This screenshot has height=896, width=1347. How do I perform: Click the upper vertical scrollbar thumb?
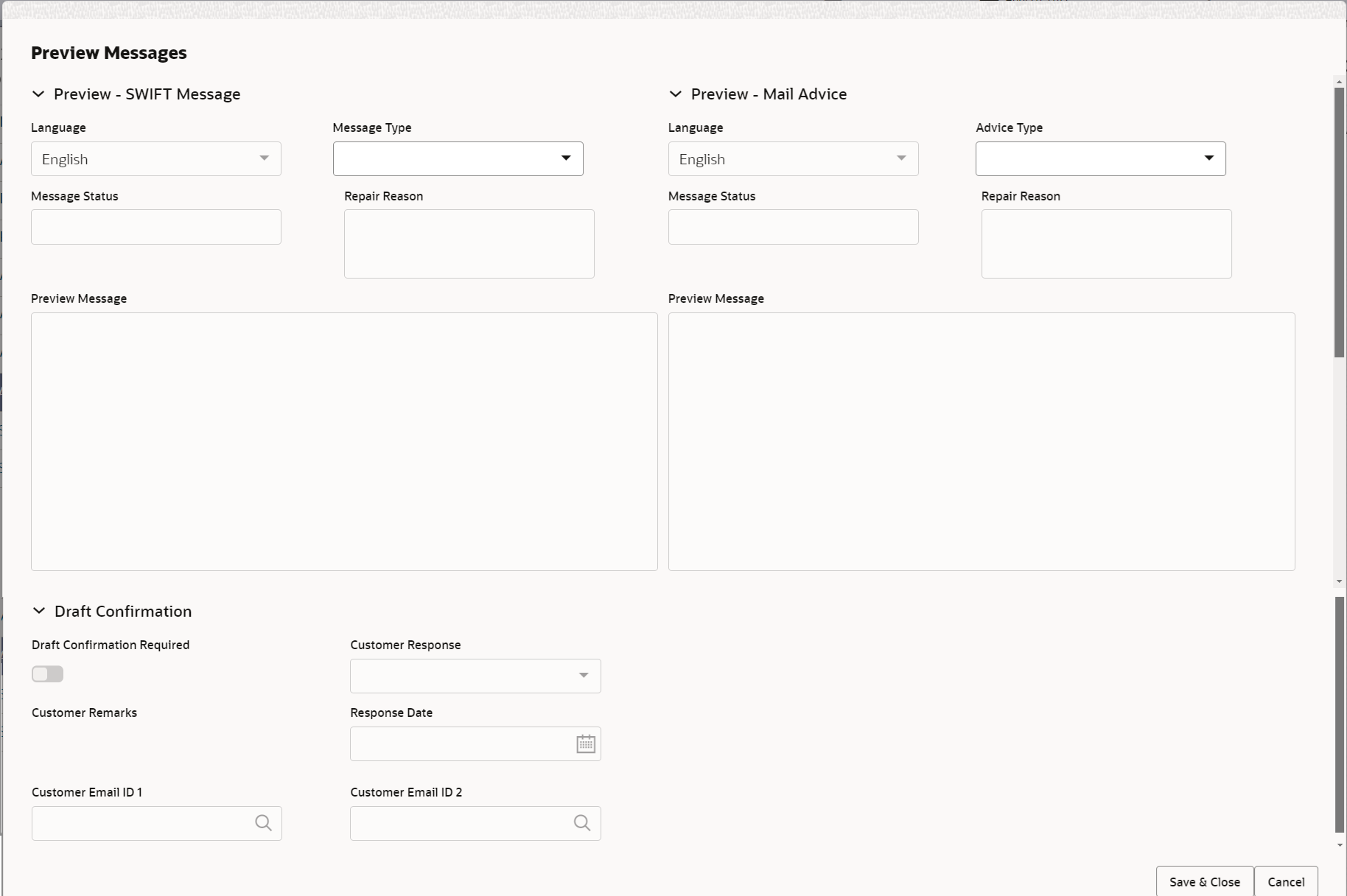1339,223
